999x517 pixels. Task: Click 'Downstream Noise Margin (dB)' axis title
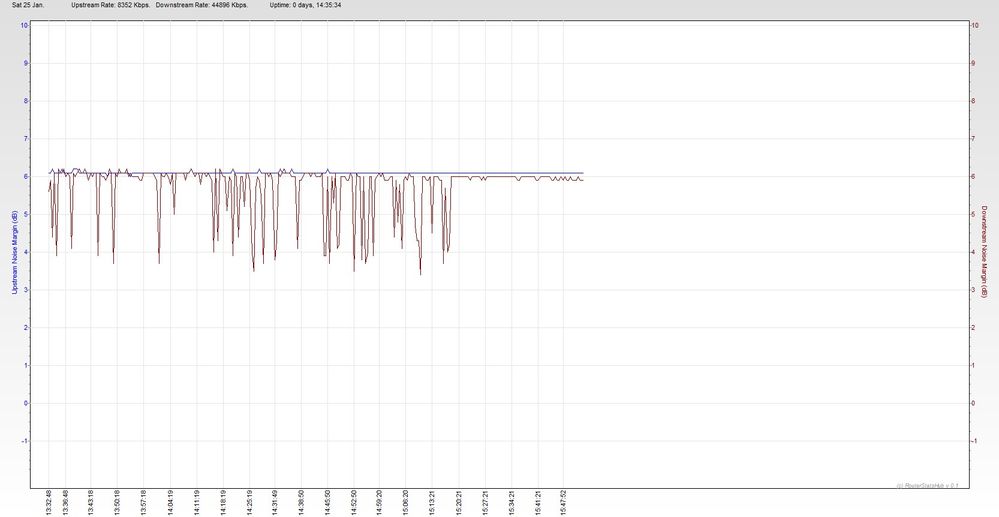pyautogui.click(x=984, y=250)
